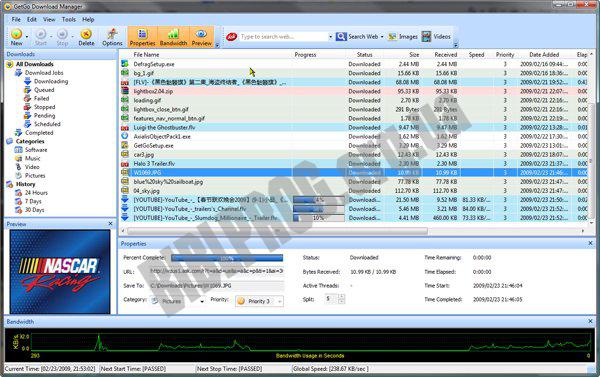This screenshot has height=377, width=600.
Task: Select the History tree node
Action: [x=25, y=184]
